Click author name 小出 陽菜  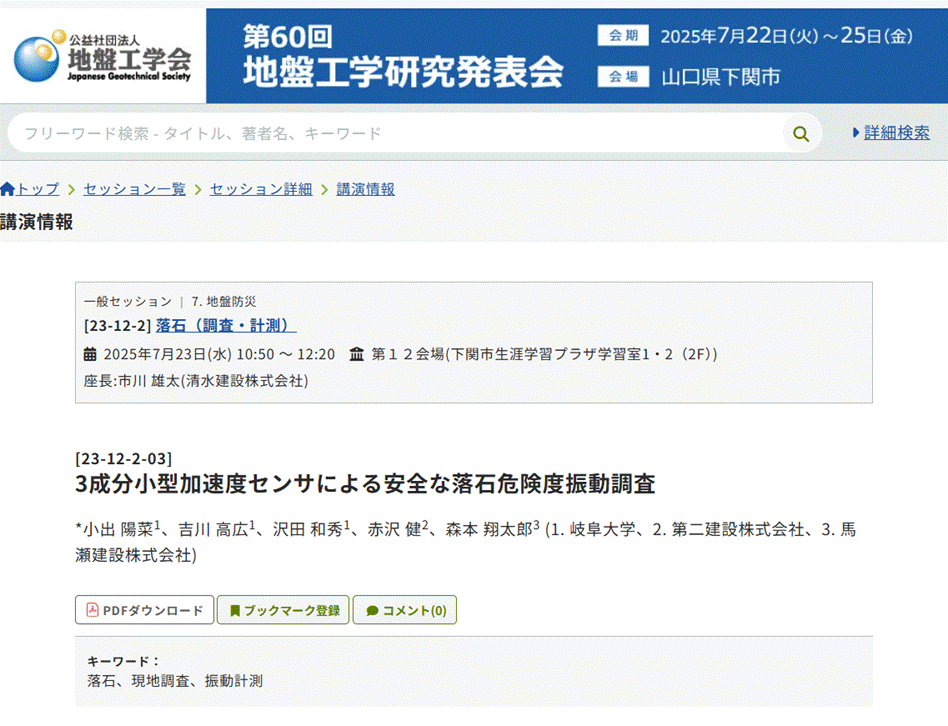[x=118, y=530]
